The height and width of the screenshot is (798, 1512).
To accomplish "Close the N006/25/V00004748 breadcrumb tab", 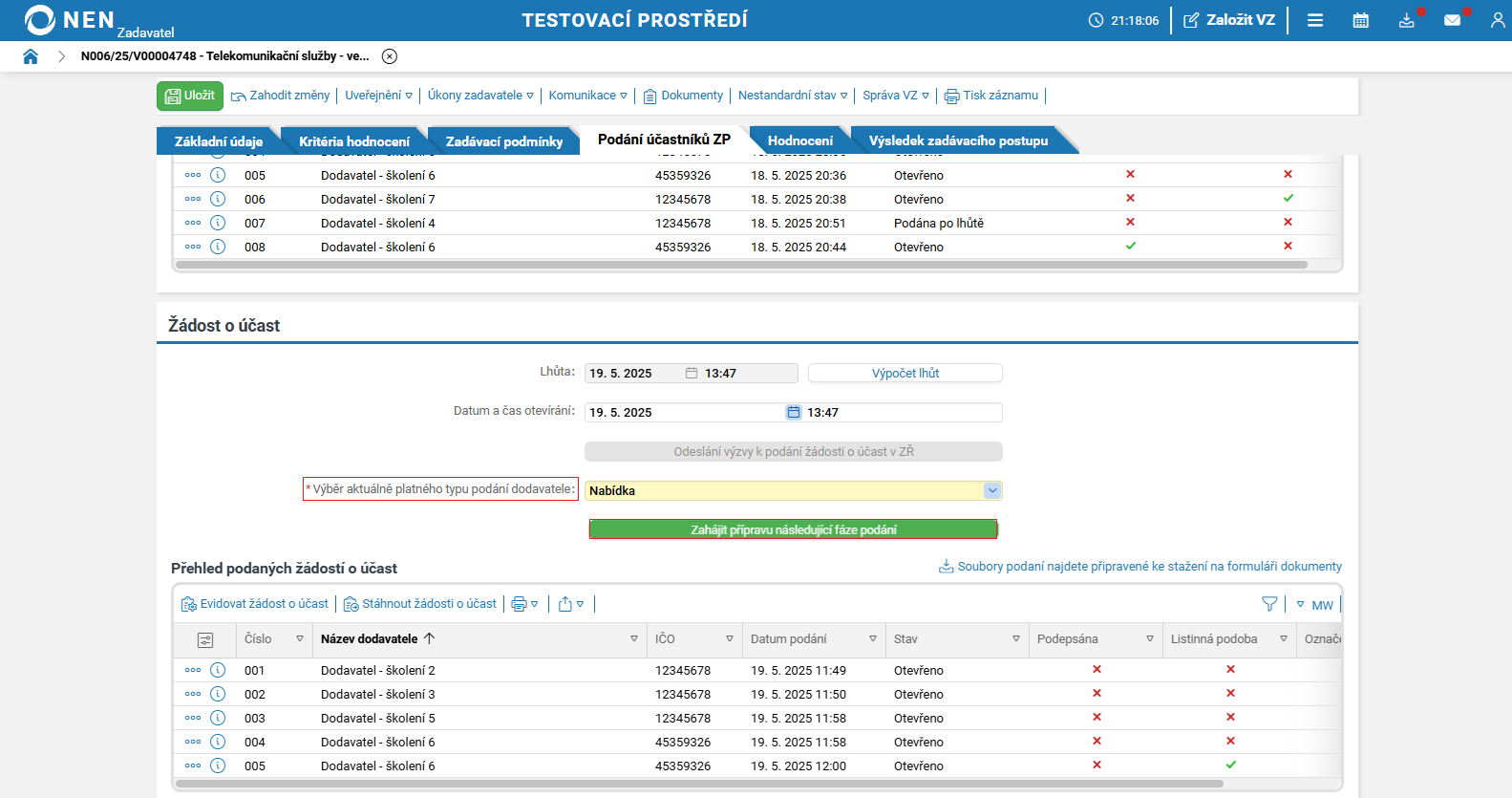I will (390, 56).
